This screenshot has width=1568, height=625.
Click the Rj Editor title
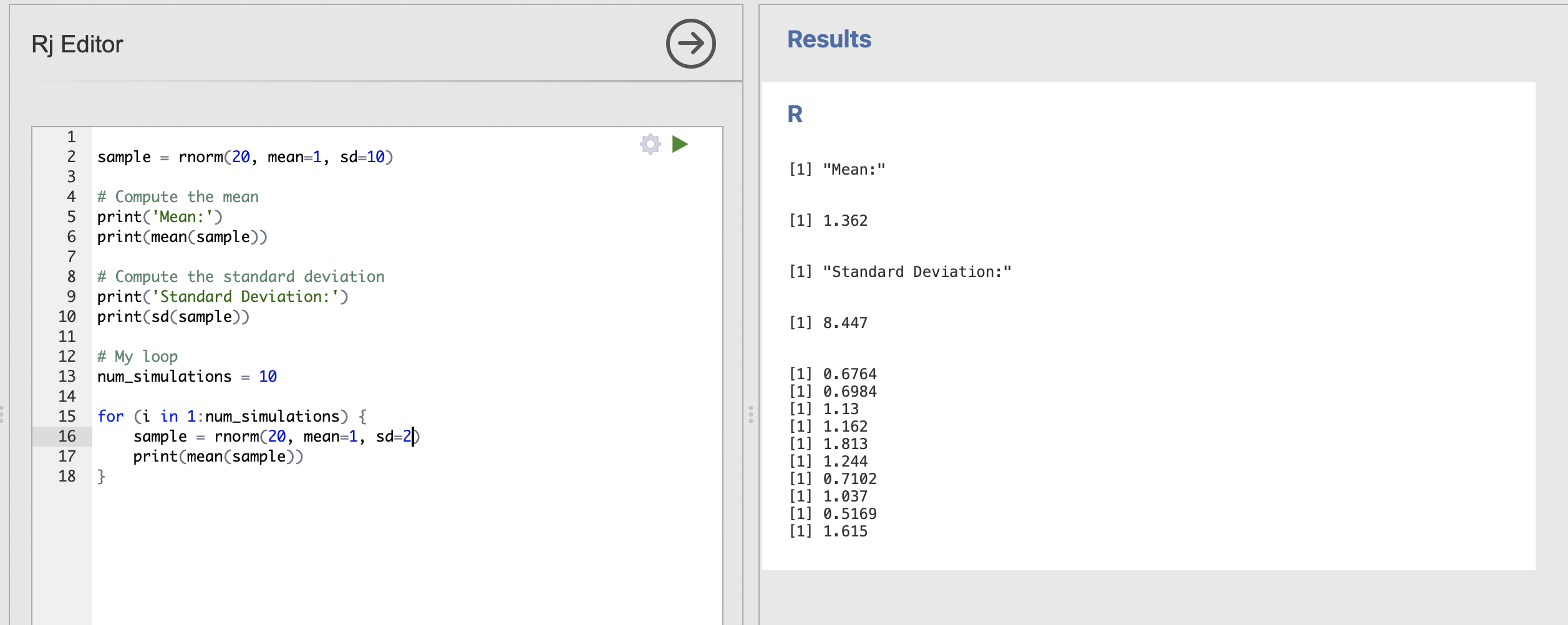[x=77, y=45]
